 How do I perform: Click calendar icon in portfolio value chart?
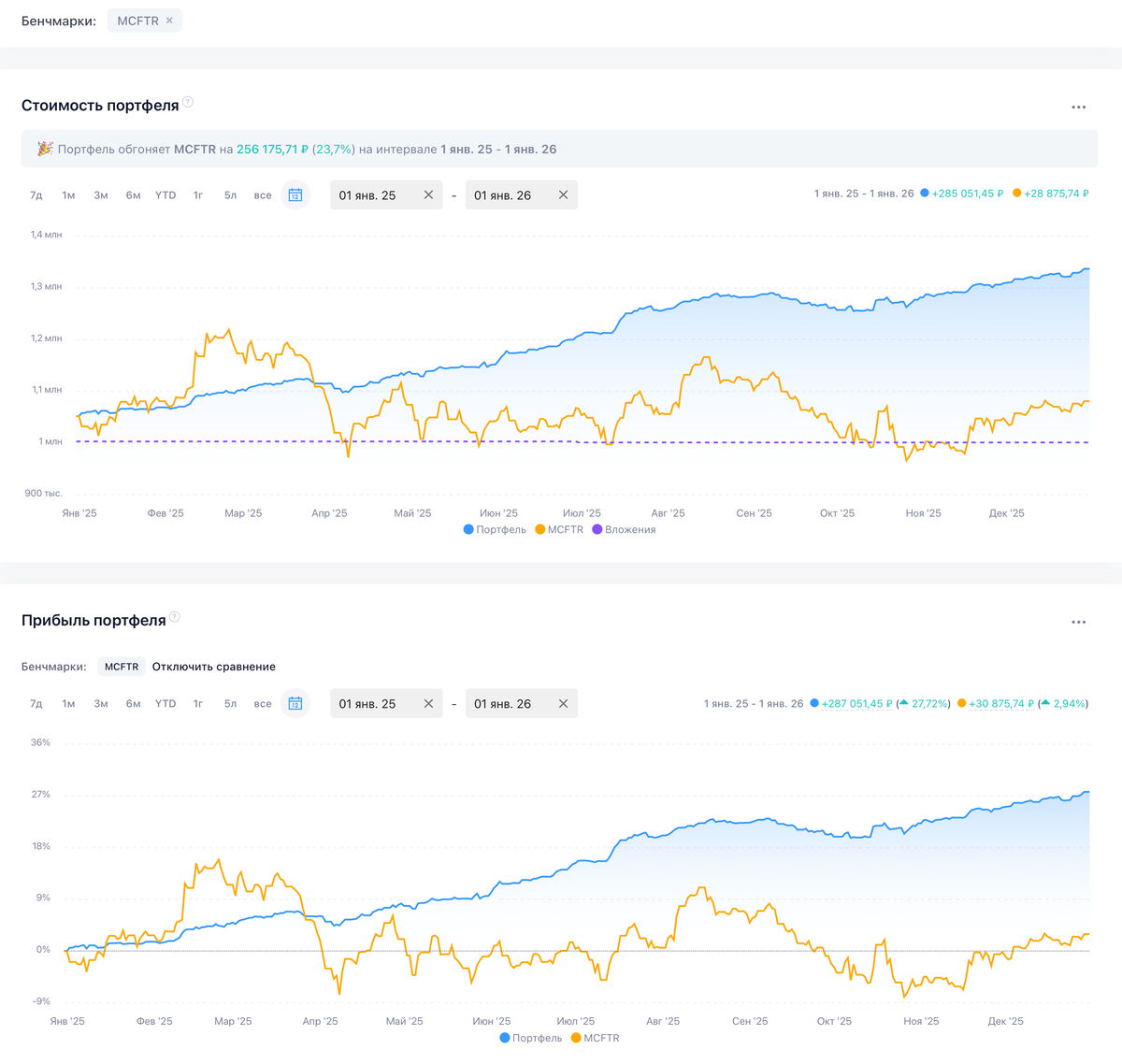pos(295,195)
